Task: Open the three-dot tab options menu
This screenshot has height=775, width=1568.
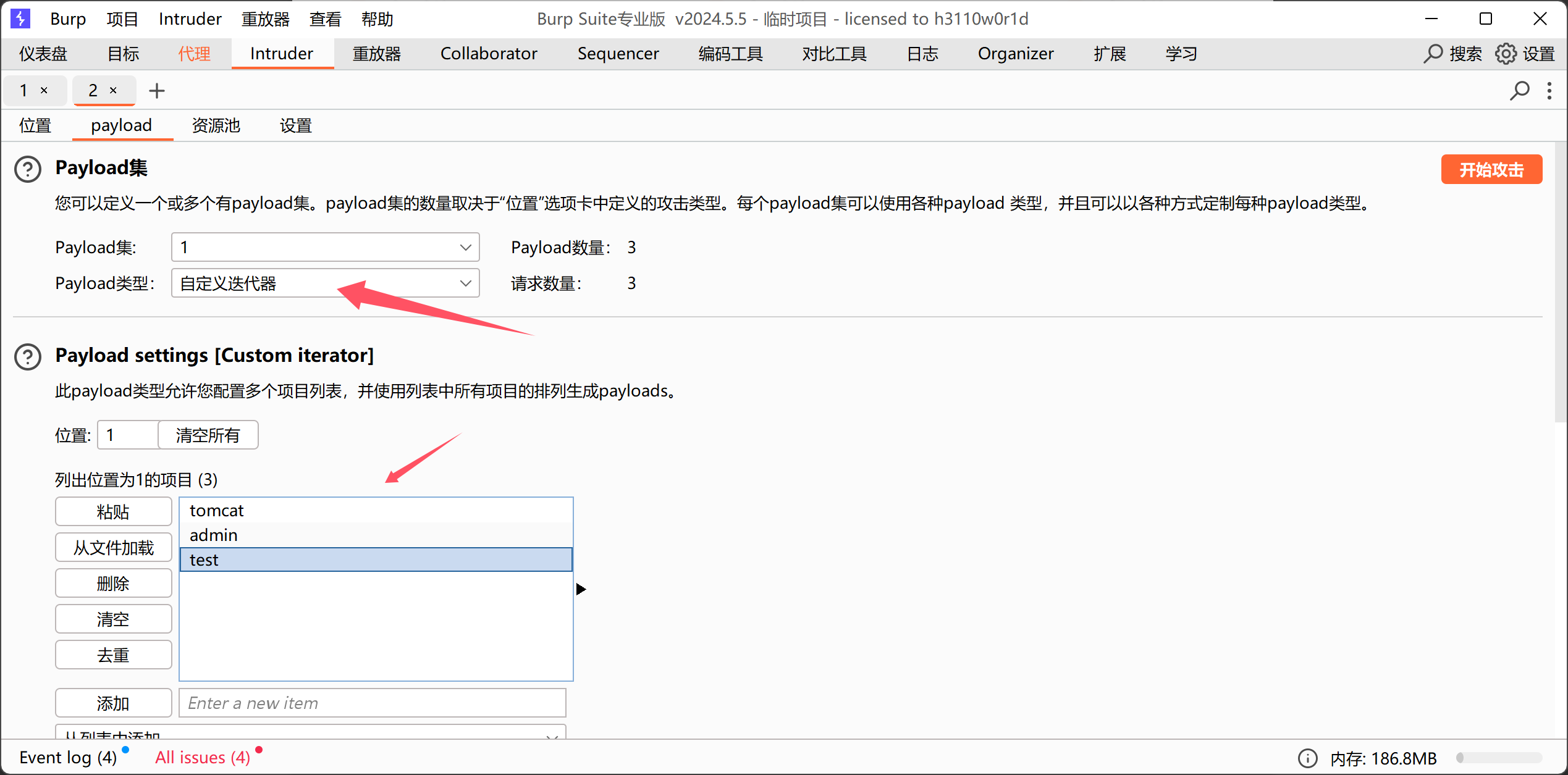Action: point(1549,91)
